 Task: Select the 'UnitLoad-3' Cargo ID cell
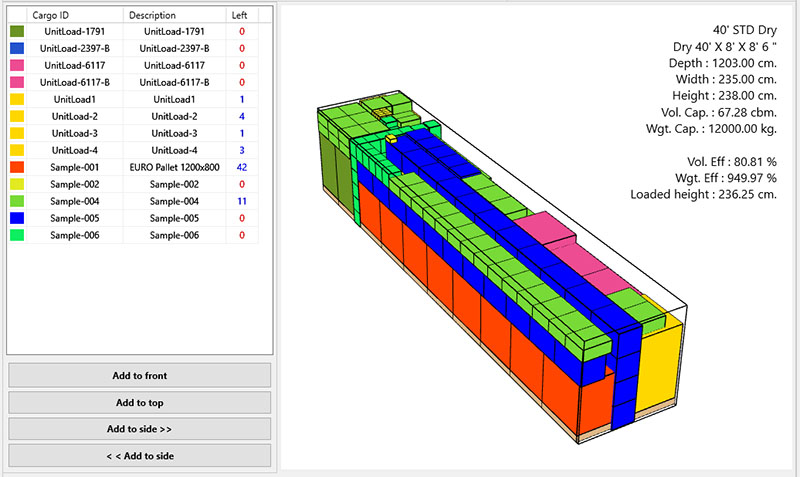[x=74, y=133]
